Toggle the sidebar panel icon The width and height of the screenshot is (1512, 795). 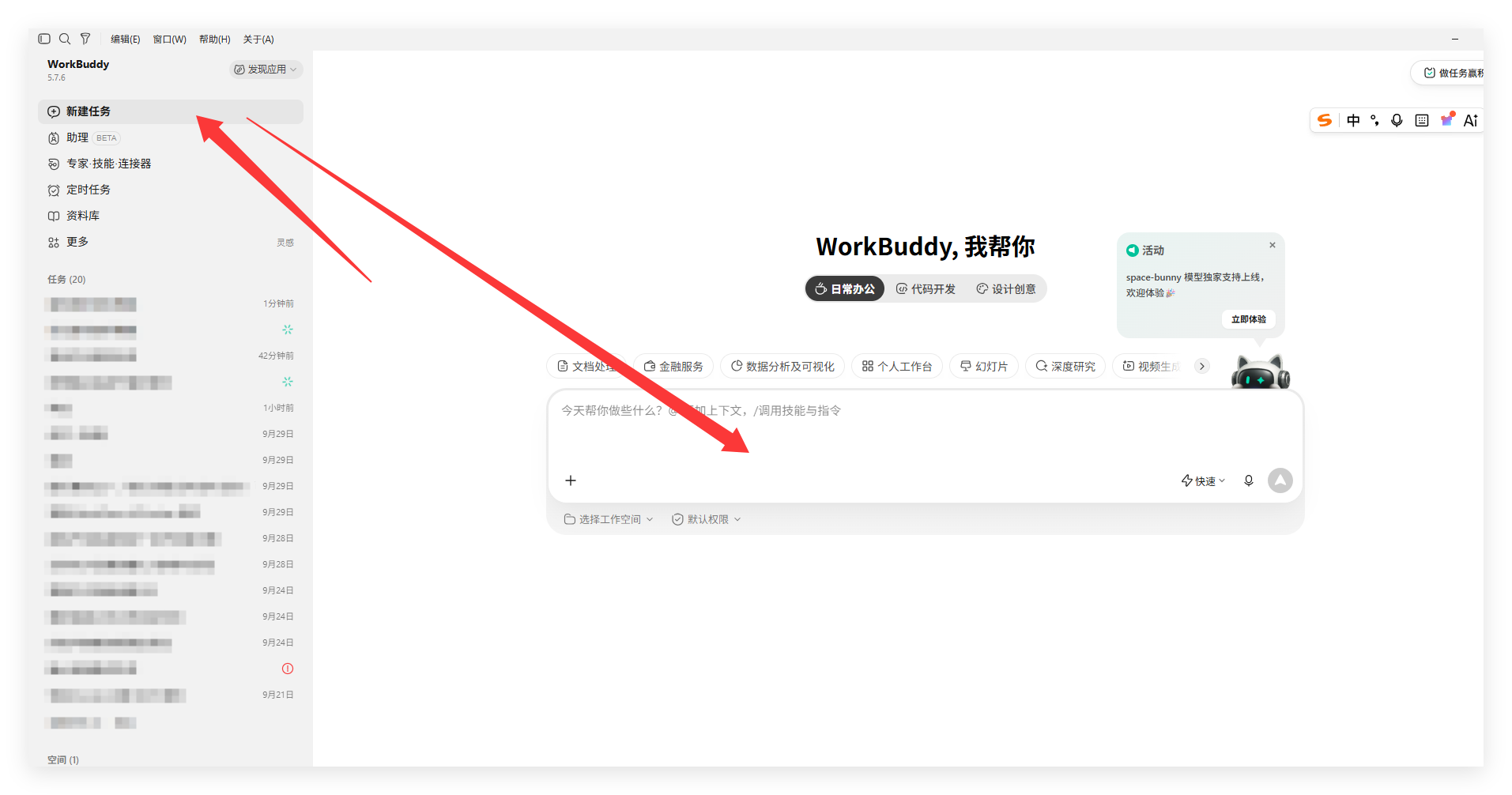(x=44, y=39)
